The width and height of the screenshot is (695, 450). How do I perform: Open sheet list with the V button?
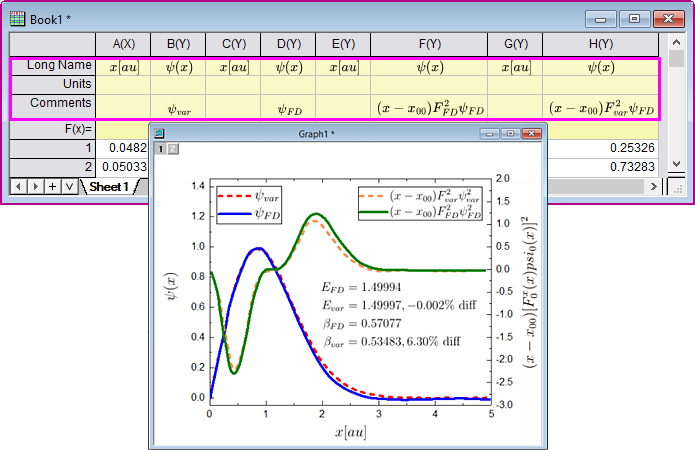tap(69, 186)
